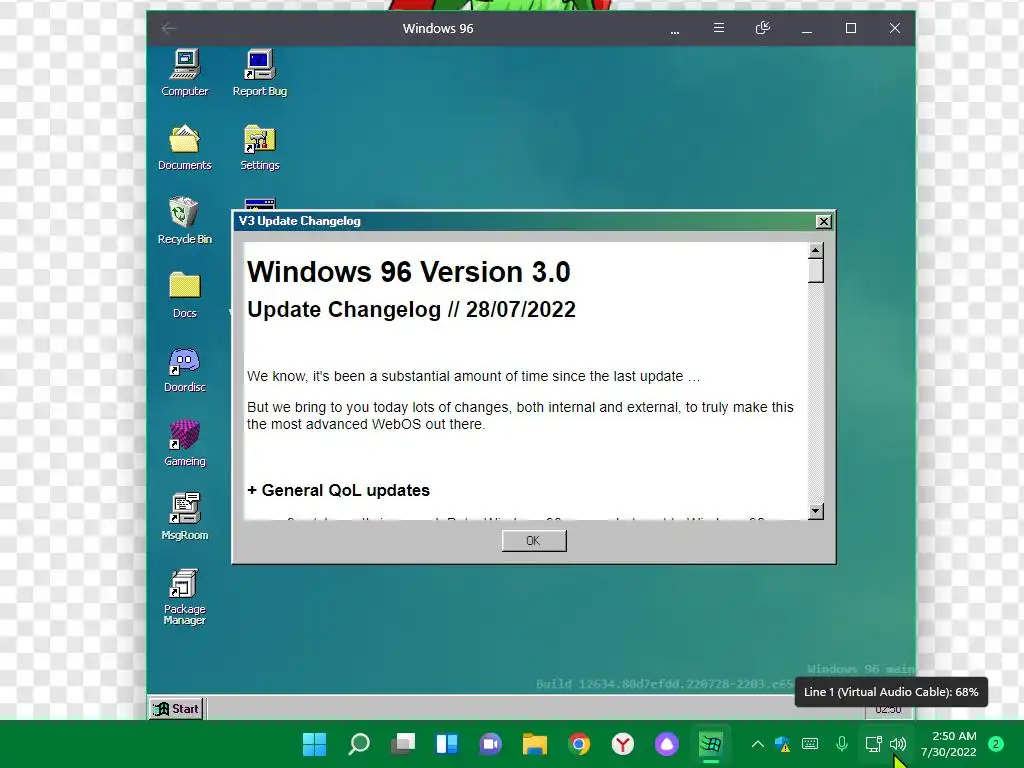Click the changelog scrollbar thumb
The image size is (1024, 768).
coord(815,271)
